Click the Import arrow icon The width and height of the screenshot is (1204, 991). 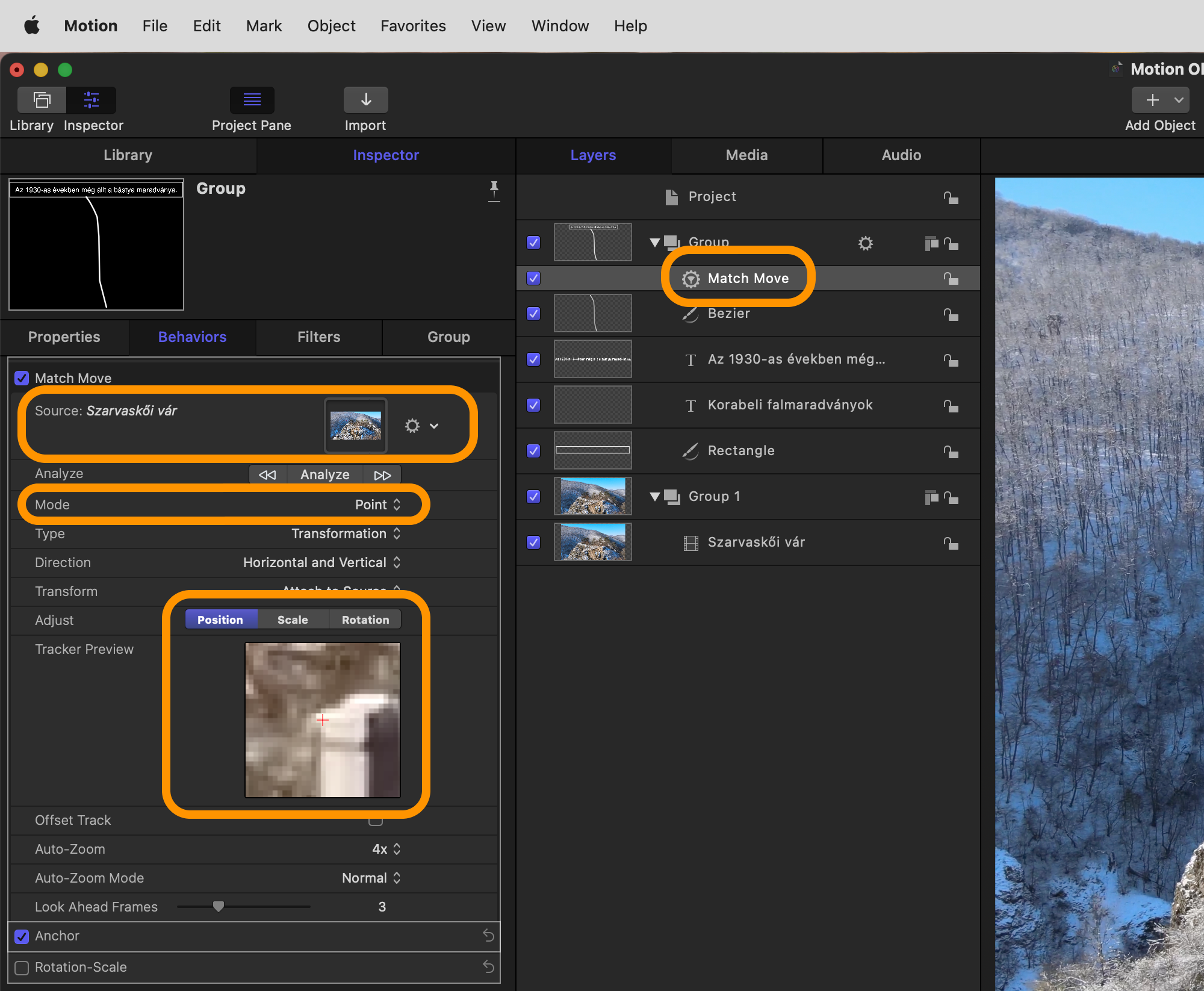pyautogui.click(x=365, y=100)
